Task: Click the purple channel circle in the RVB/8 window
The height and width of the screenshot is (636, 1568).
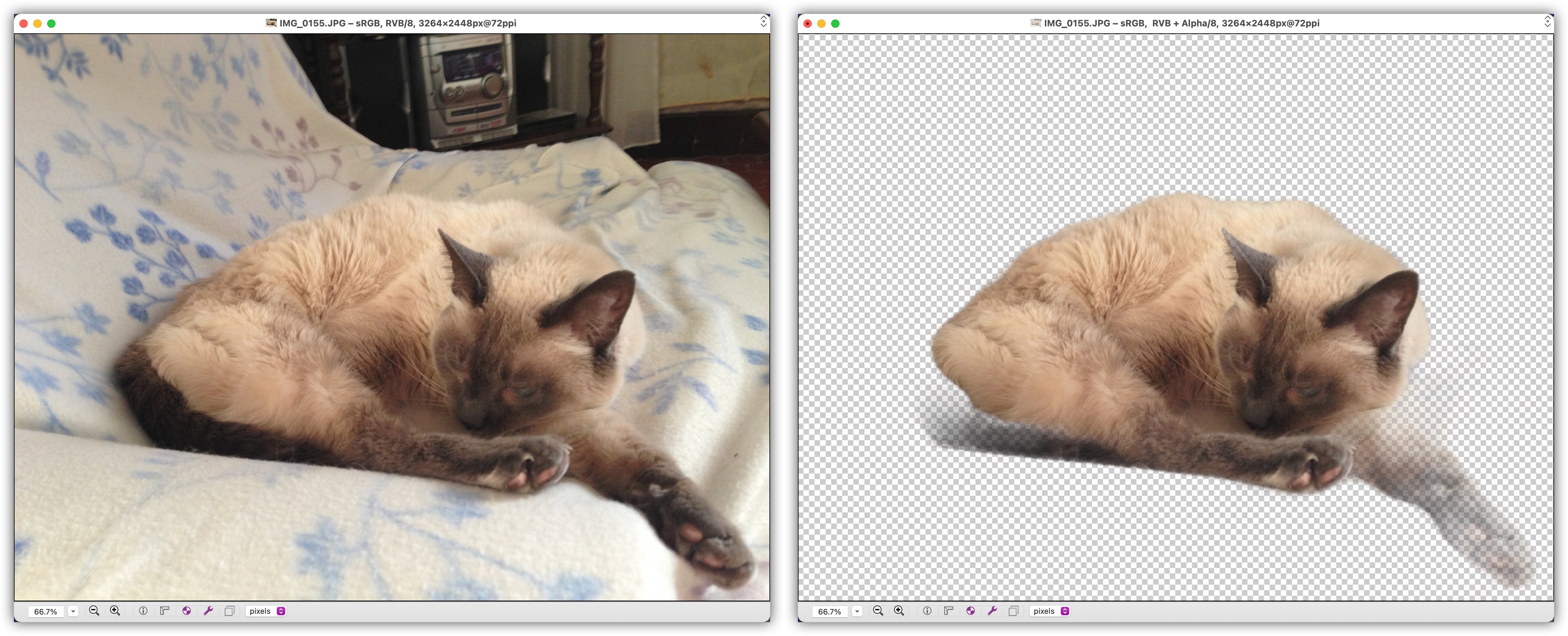Action: point(186,610)
